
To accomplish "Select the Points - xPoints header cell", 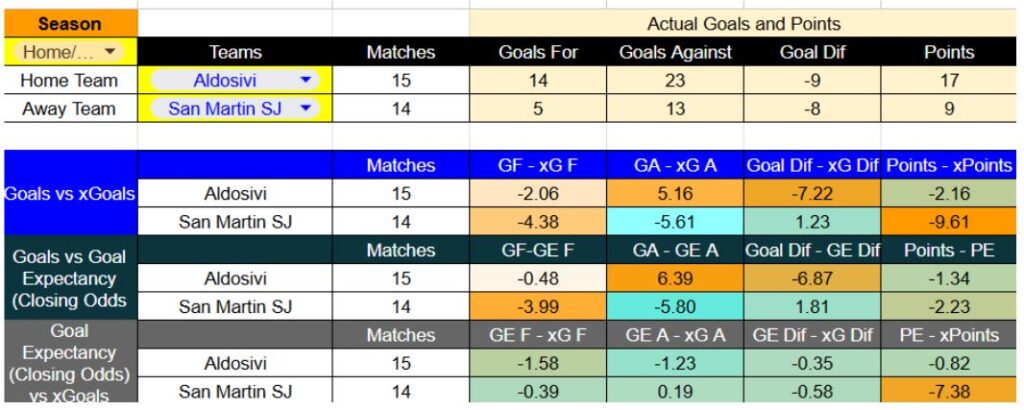I will (x=949, y=165).
